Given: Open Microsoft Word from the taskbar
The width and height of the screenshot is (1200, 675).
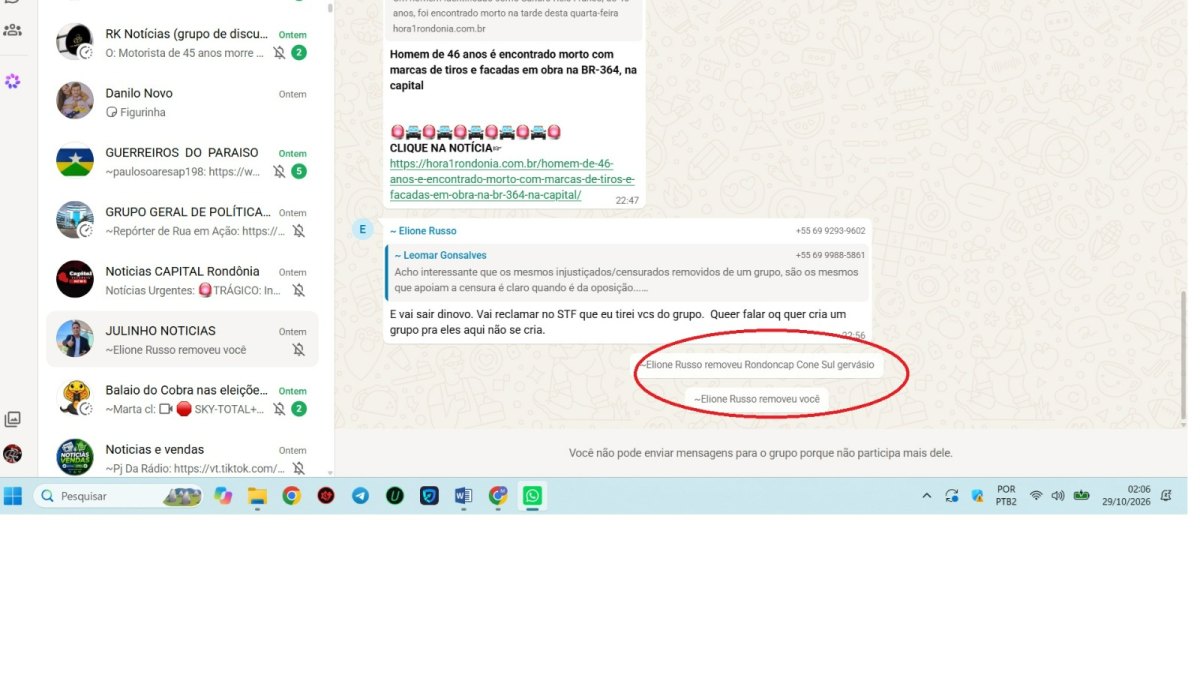Looking at the screenshot, I should (463, 496).
